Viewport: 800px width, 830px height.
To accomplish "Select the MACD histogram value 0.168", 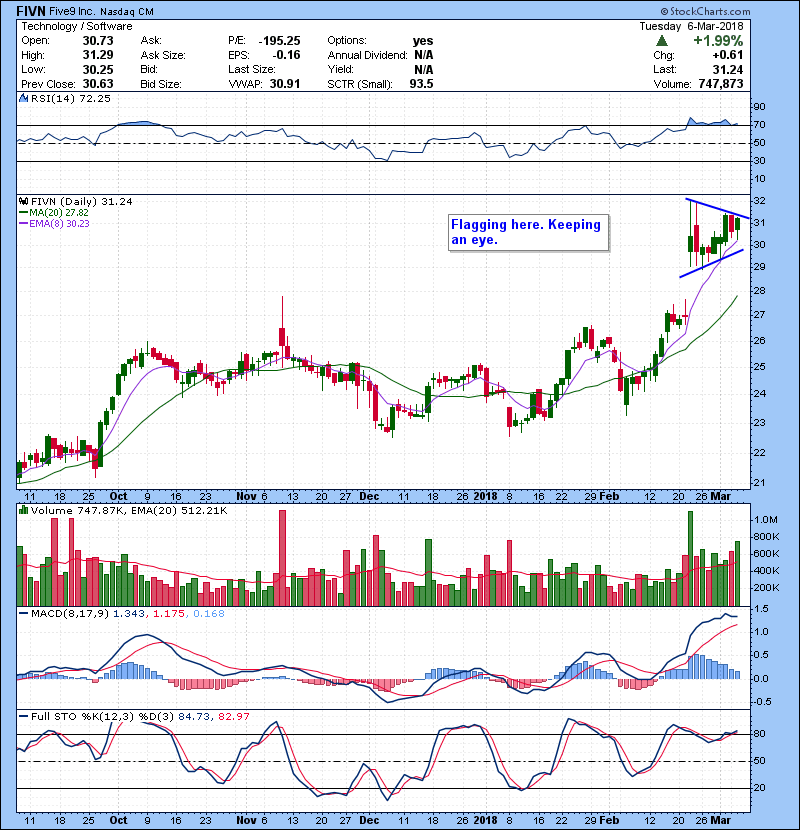I will (x=209, y=614).
